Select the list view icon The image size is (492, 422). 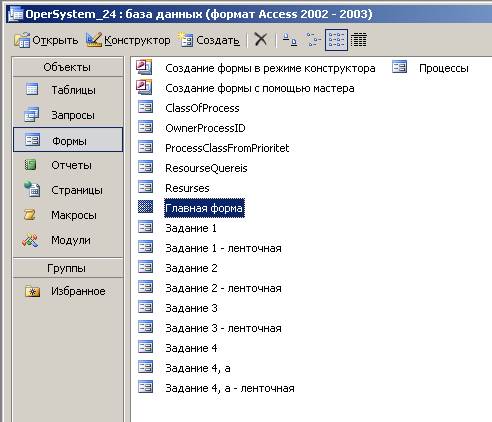[x=336, y=40]
